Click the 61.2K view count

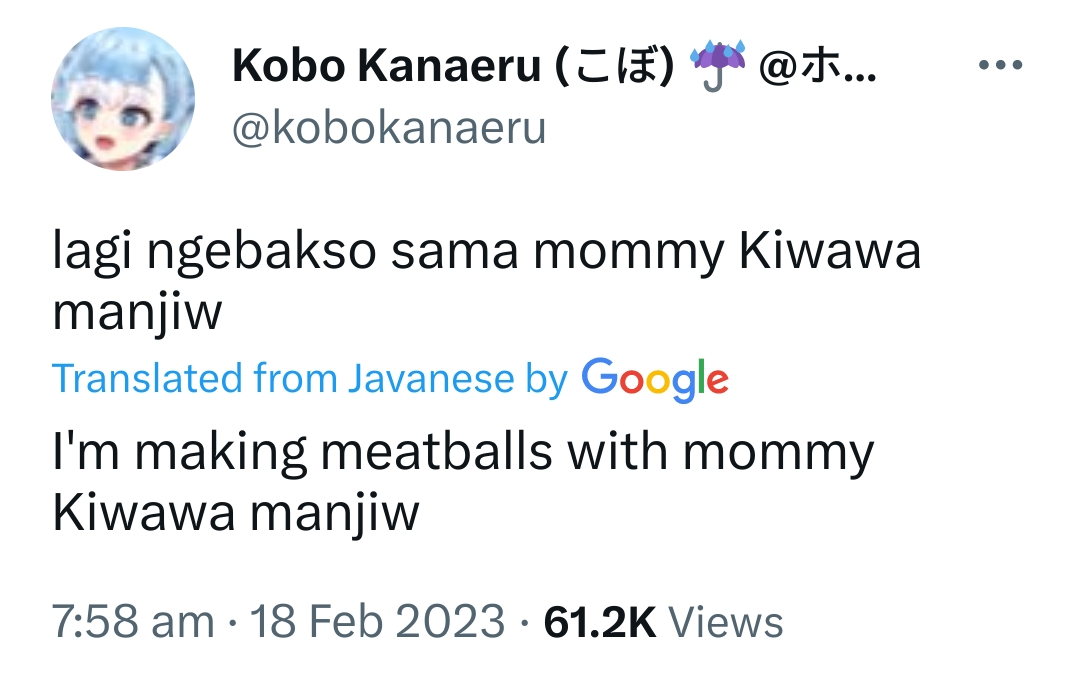[600, 622]
